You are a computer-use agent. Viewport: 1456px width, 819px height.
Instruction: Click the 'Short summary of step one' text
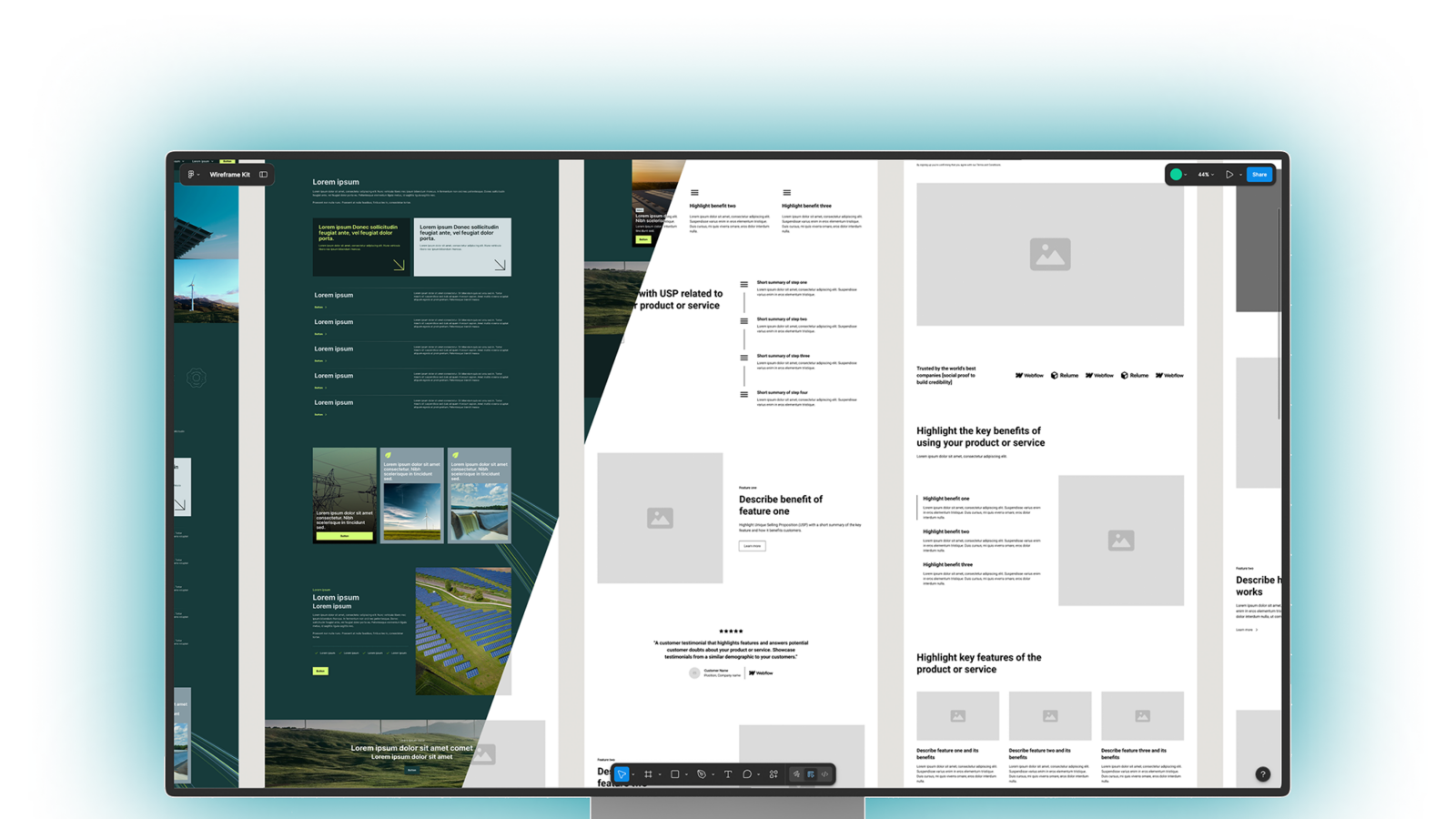[782, 283]
